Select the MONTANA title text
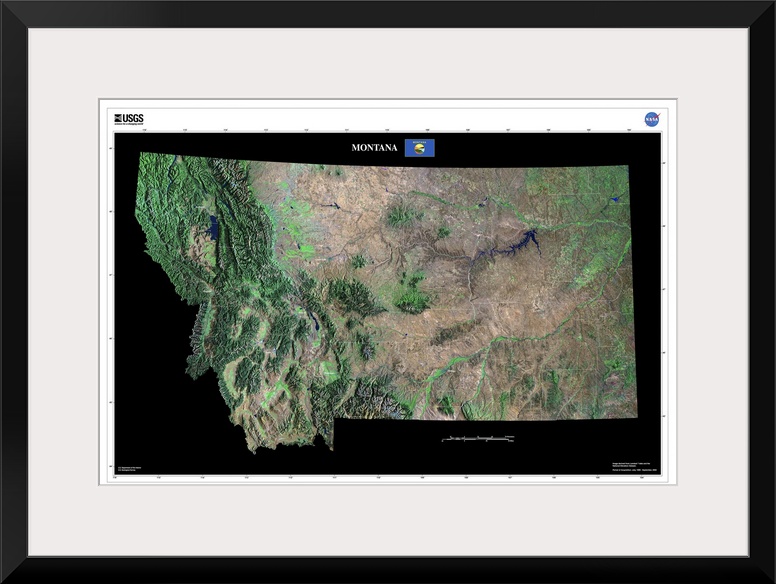 tap(375, 148)
